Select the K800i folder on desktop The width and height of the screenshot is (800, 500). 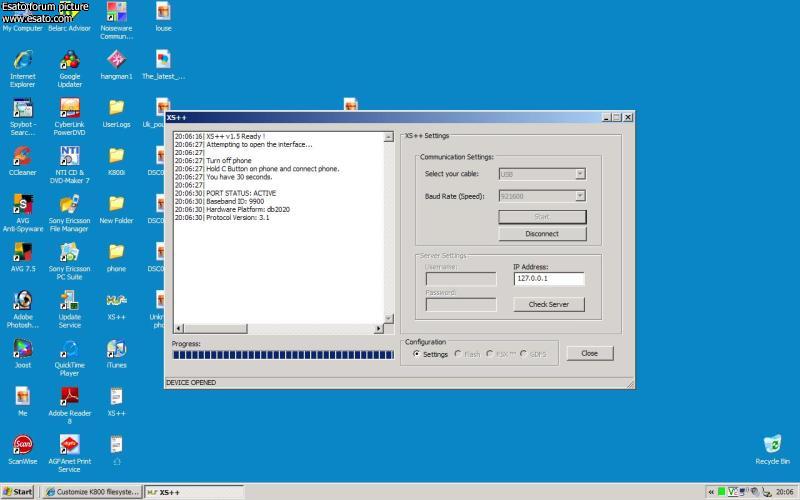pyautogui.click(x=116, y=161)
